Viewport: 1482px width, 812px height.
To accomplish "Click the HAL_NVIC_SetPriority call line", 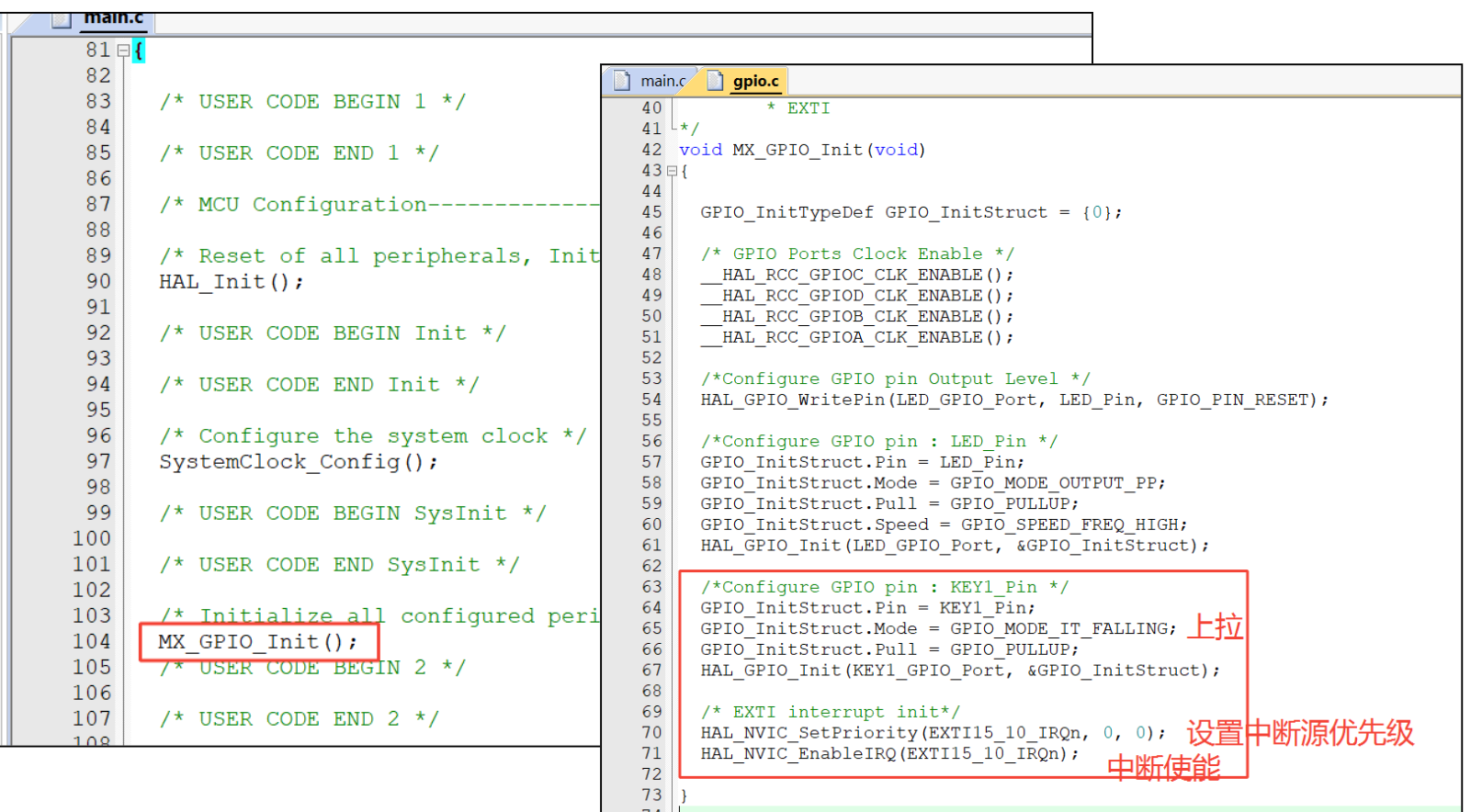I will point(933,733).
